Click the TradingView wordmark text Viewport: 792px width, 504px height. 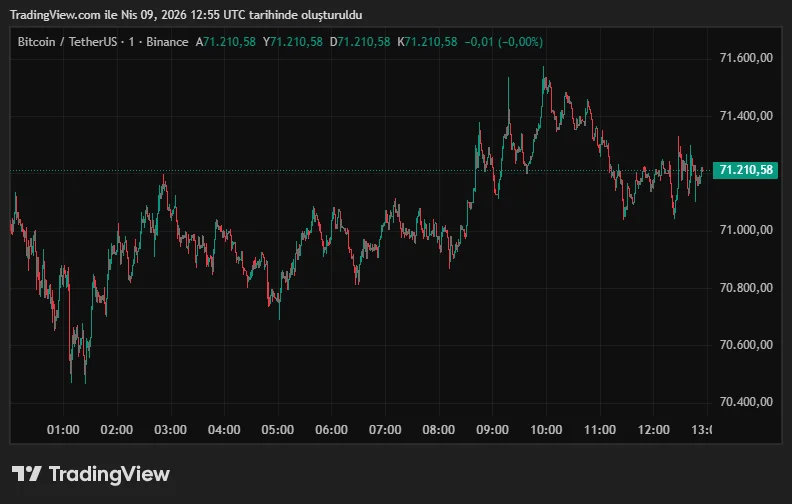tap(109, 474)
